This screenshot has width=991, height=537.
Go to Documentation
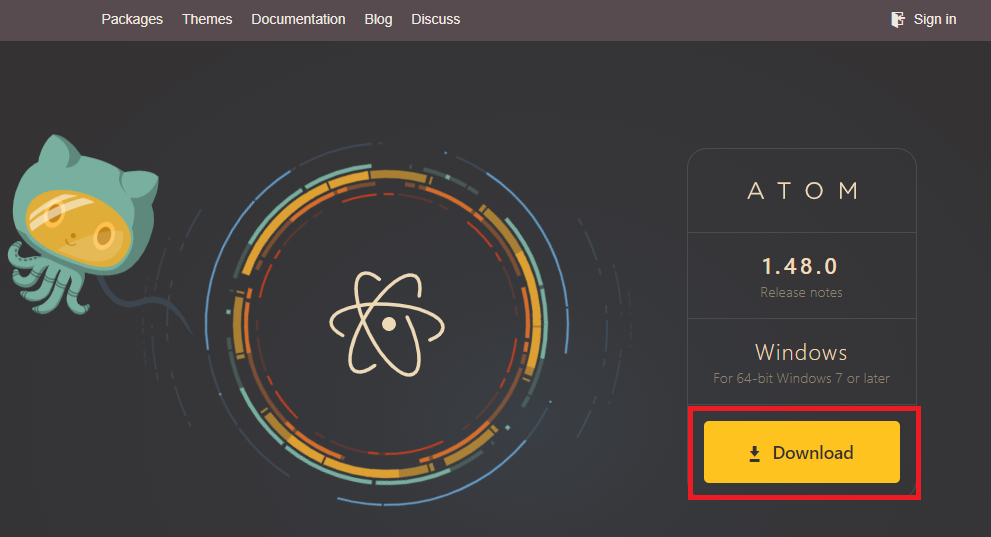(x=298, y=20)
